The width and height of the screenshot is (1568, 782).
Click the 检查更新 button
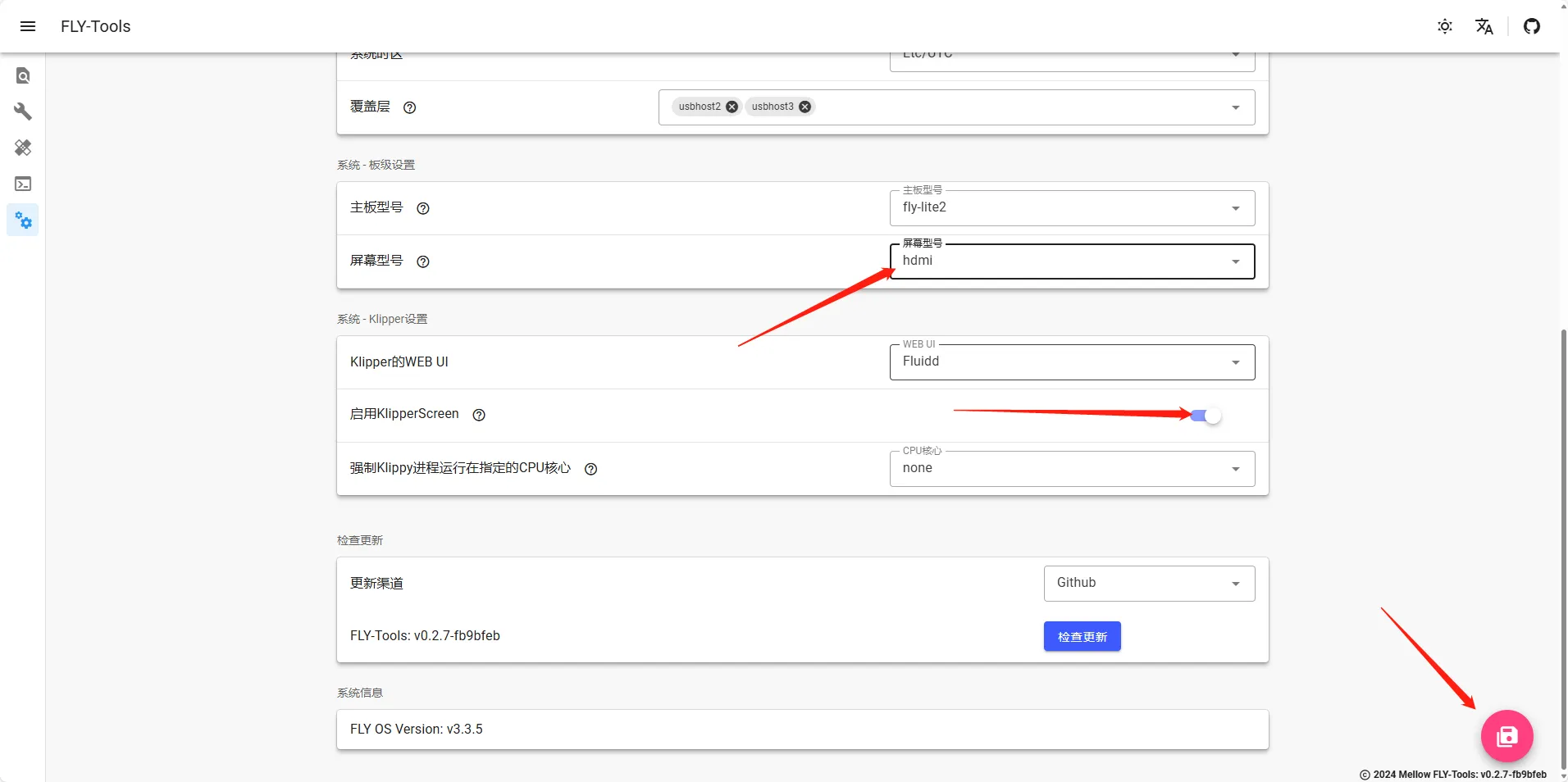point(1082,637)
